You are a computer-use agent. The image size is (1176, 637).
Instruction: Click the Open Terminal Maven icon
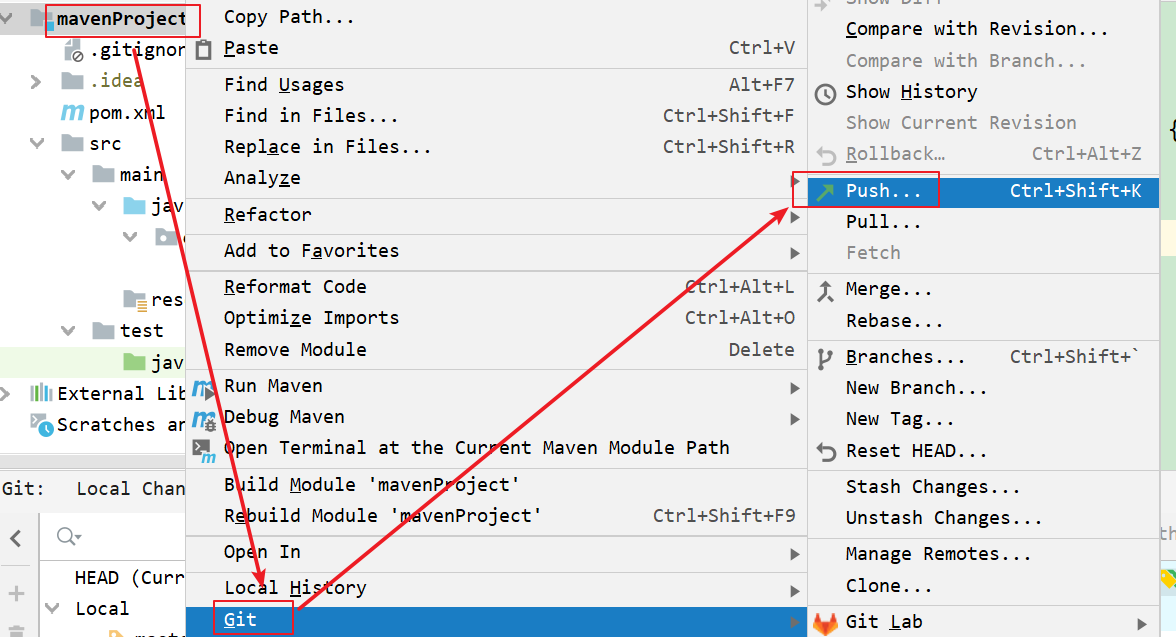204,449
